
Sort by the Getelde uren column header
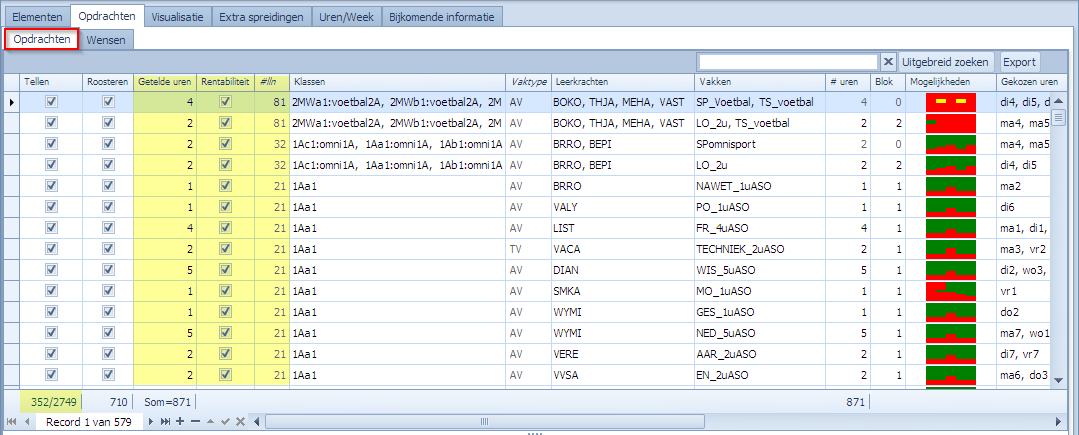click(164, 82)
